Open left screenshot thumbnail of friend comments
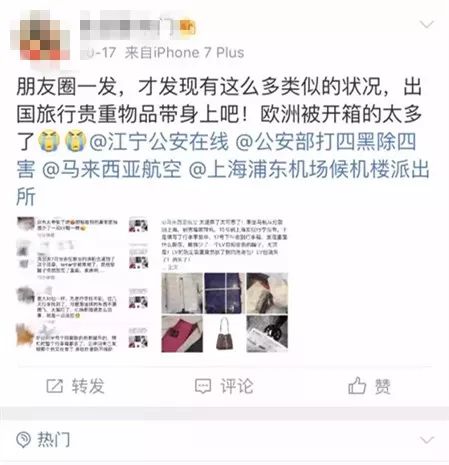449x465 pixels. coord(82,284)
